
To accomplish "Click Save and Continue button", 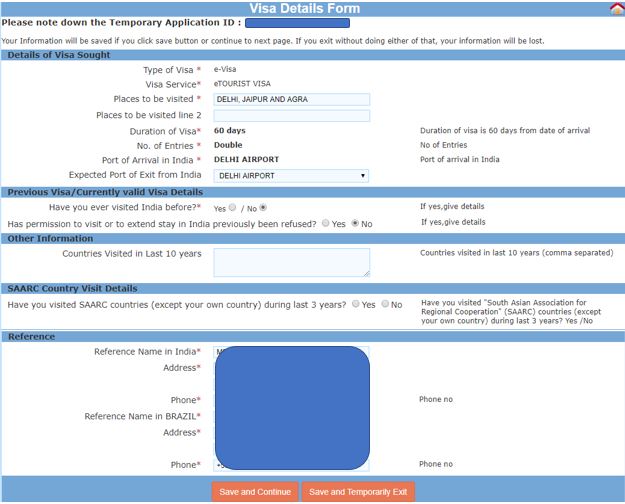I will click(x=255, y=492).
